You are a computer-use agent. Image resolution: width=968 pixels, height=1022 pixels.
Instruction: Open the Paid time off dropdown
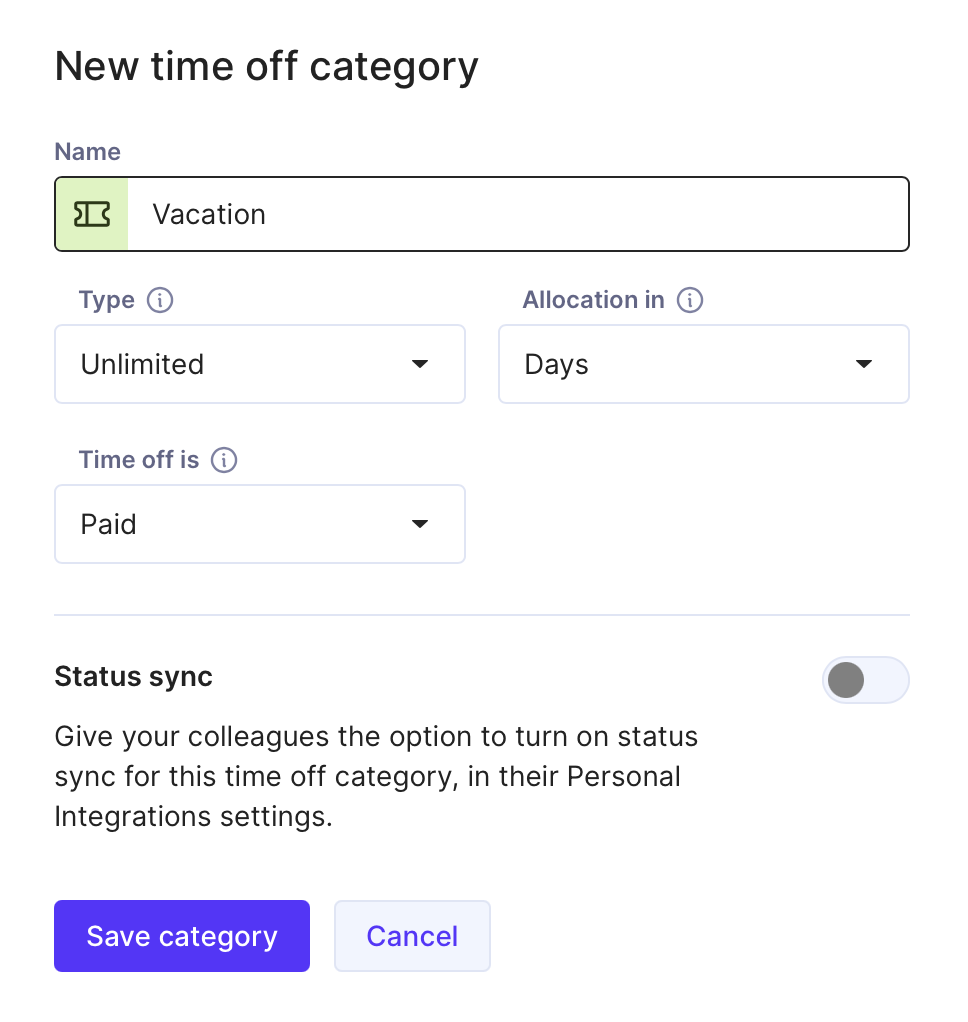[x=259, y=524]
